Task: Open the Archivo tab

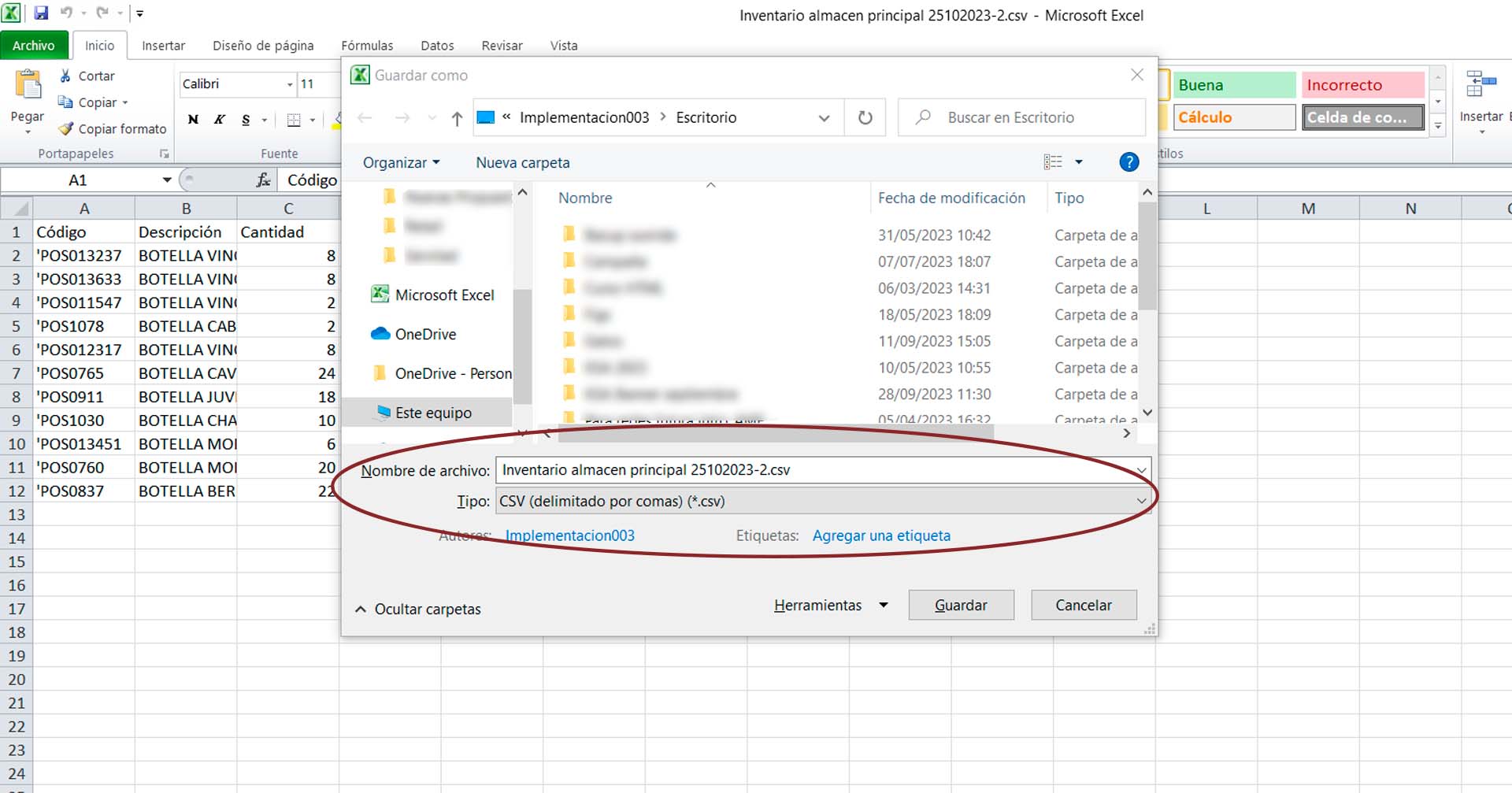Action: [34, 46]
